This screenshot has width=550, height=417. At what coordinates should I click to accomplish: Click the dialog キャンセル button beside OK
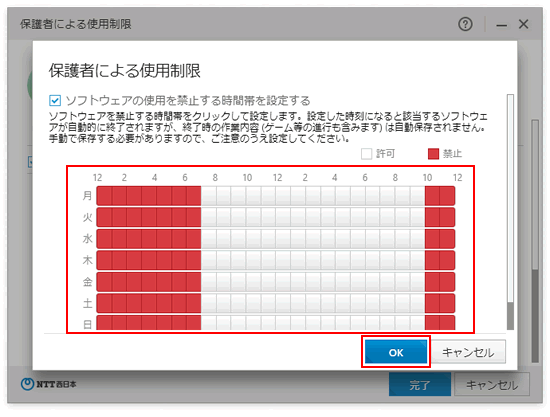coord(468,352)
